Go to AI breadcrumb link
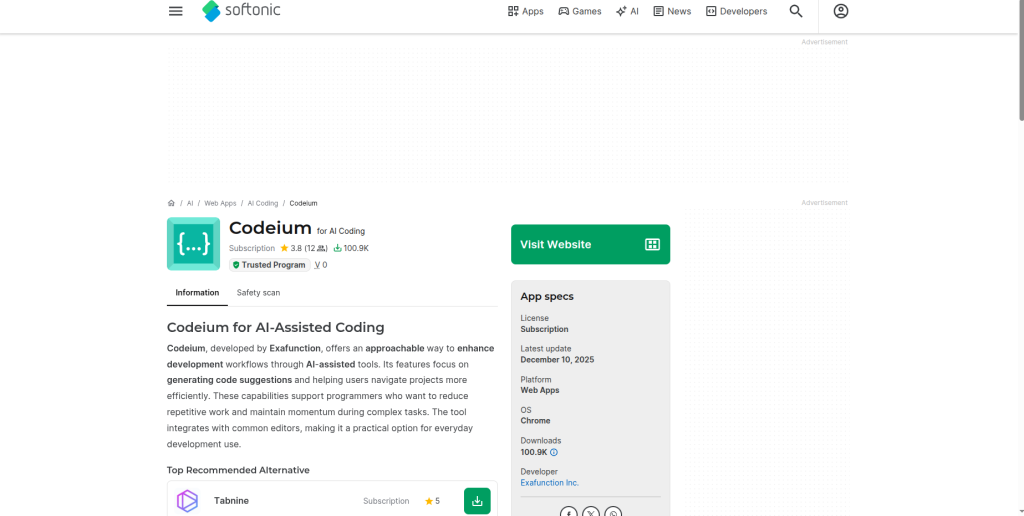Screen dimensions: 1024x516 [x=190, y=203]
